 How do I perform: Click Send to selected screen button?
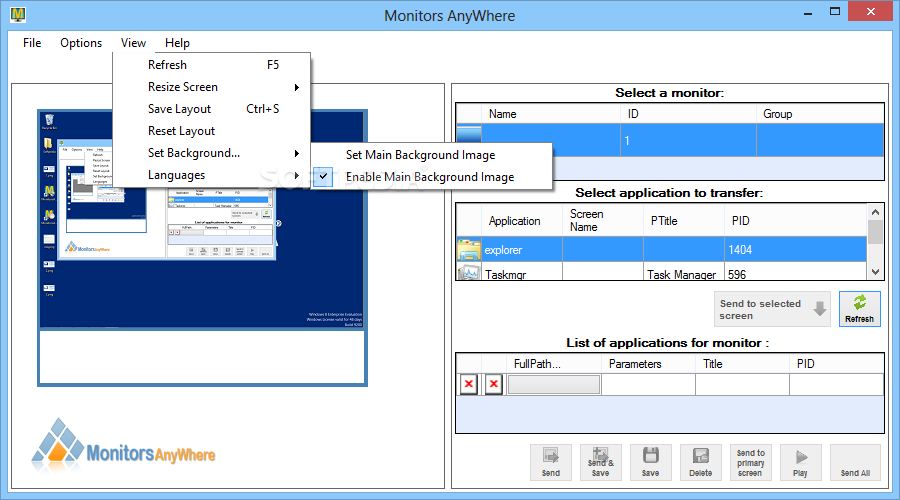[x=772, y=309]
